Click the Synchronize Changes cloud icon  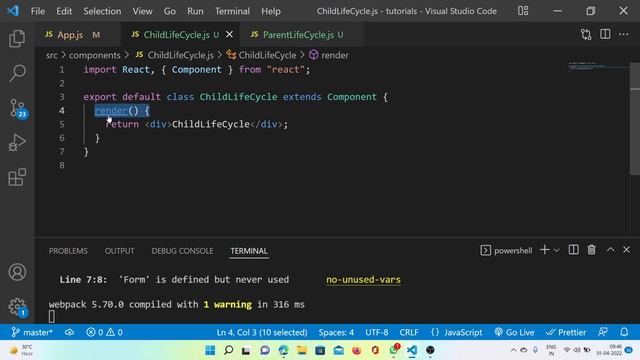tap(69, 332)
